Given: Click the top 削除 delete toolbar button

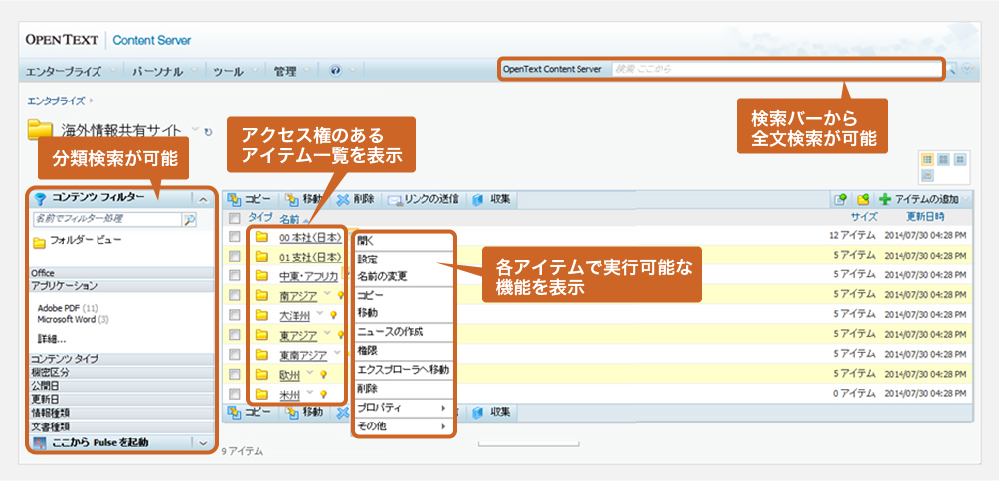Looking at the screenshot, I should pos(356,199).
